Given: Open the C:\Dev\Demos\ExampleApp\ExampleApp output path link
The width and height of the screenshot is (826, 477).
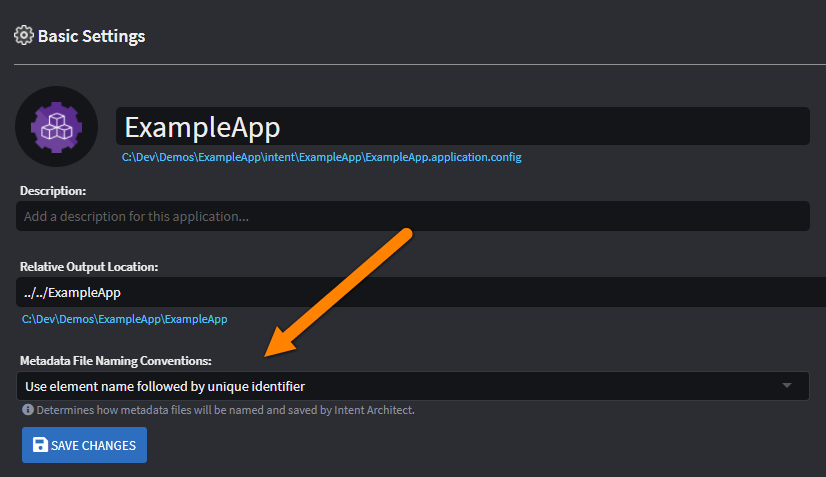Looking at the screenshot, I should tap(124, 319).
